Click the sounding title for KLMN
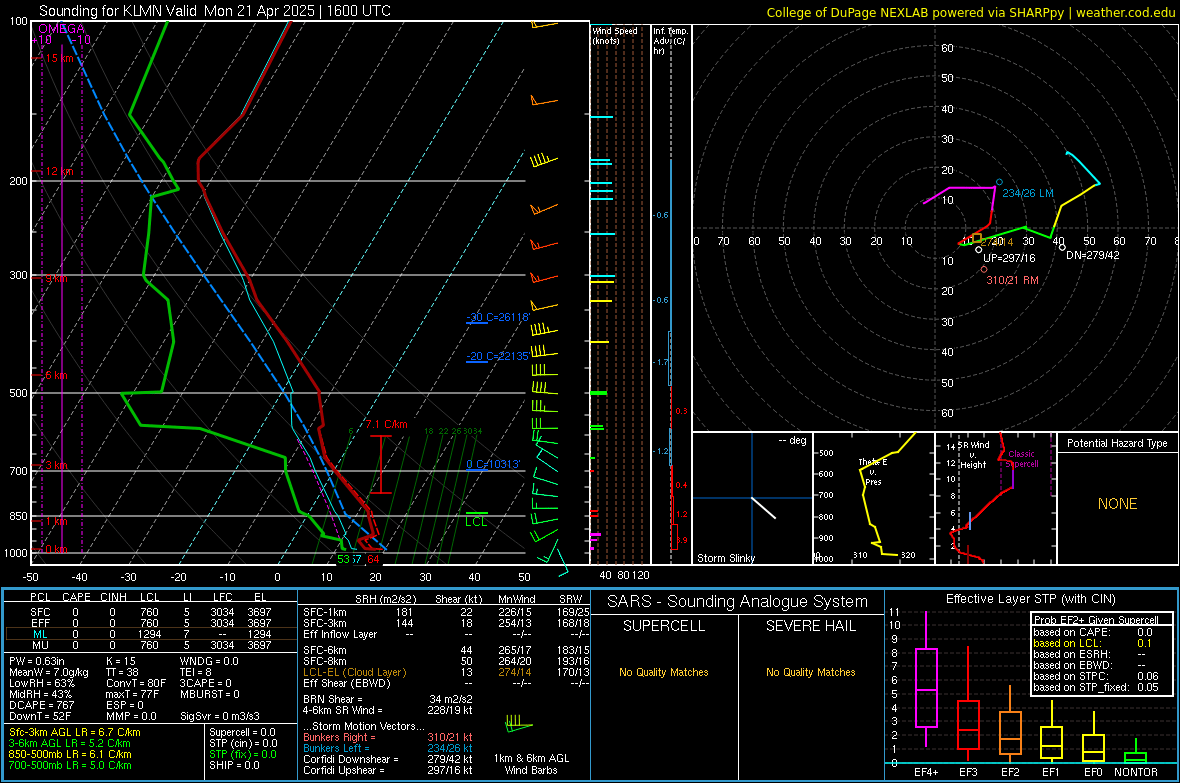Image resolution: width=1180 pixels, height=783 pixels. tap(214, 11)
